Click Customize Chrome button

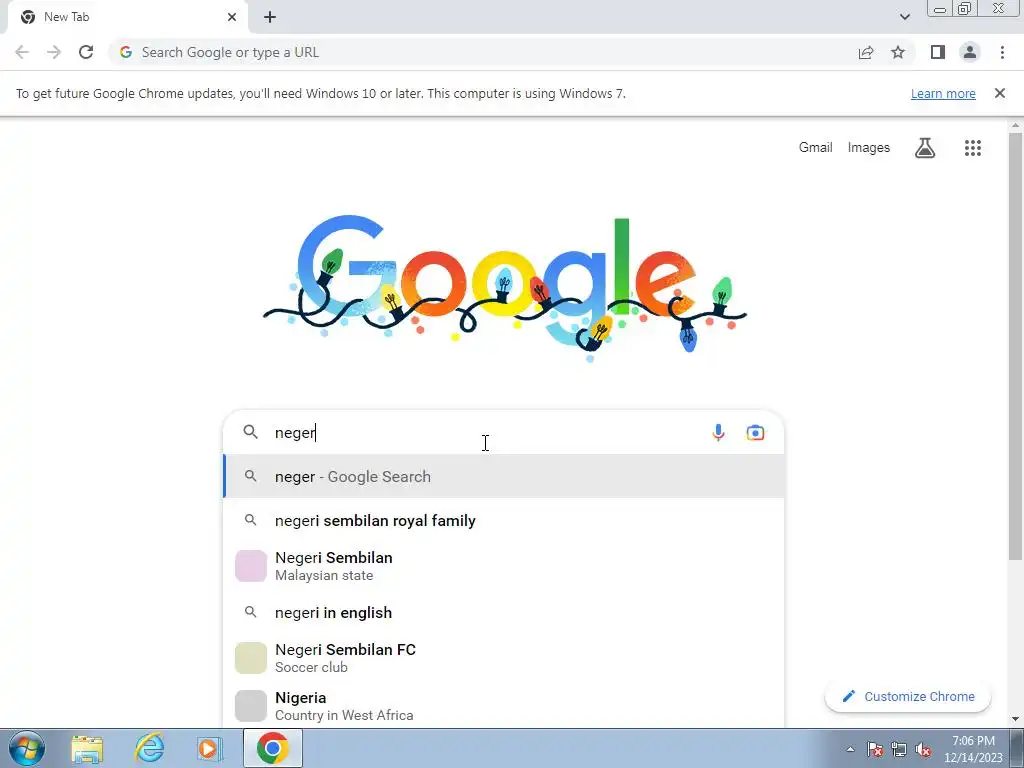click(908, 696)
